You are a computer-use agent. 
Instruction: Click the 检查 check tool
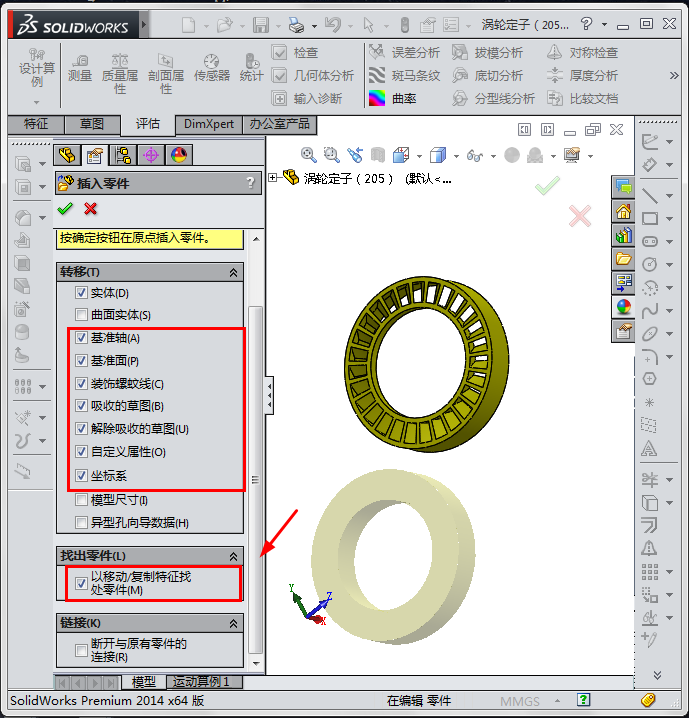coord(279,52)
